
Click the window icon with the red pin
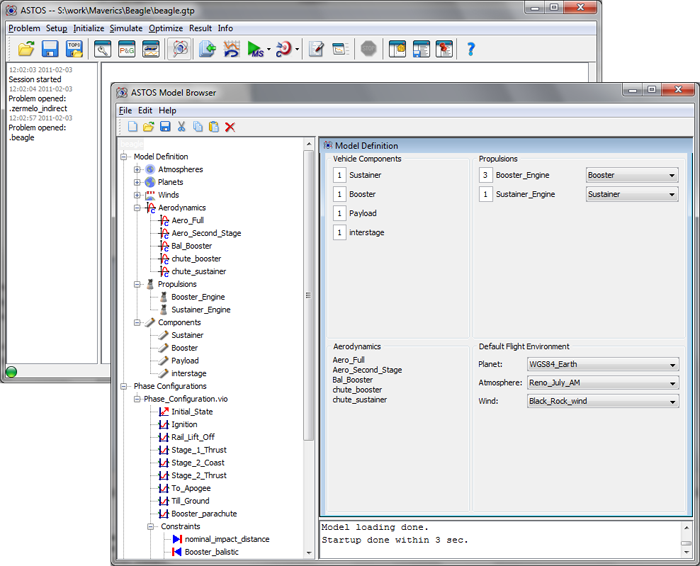point(444,49)
